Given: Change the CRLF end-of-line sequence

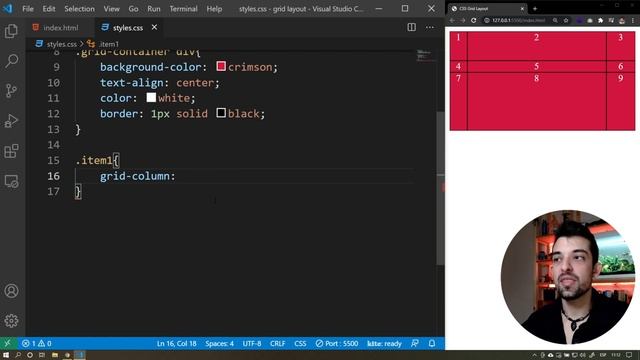Looking at the screenshot, I should click(x=278, y=344).
